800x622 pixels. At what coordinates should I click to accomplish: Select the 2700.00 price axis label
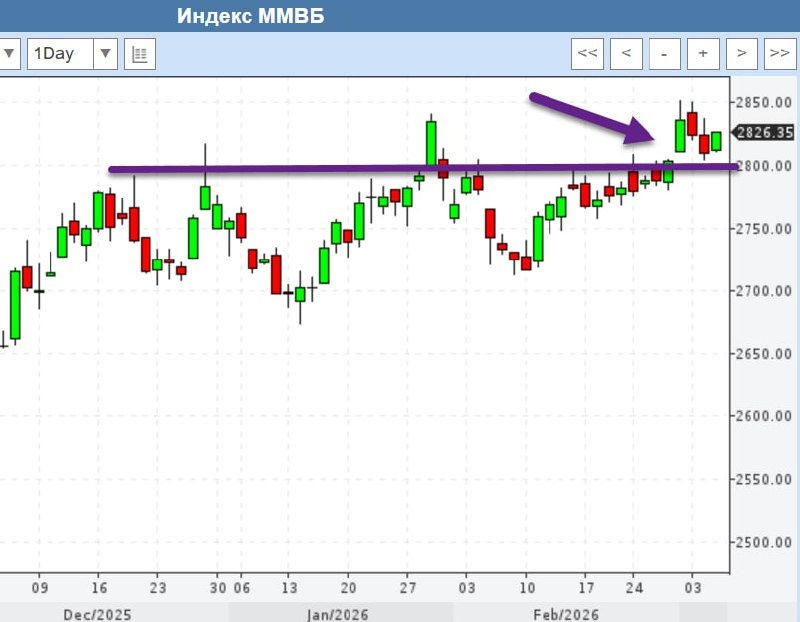click(763, 291)
